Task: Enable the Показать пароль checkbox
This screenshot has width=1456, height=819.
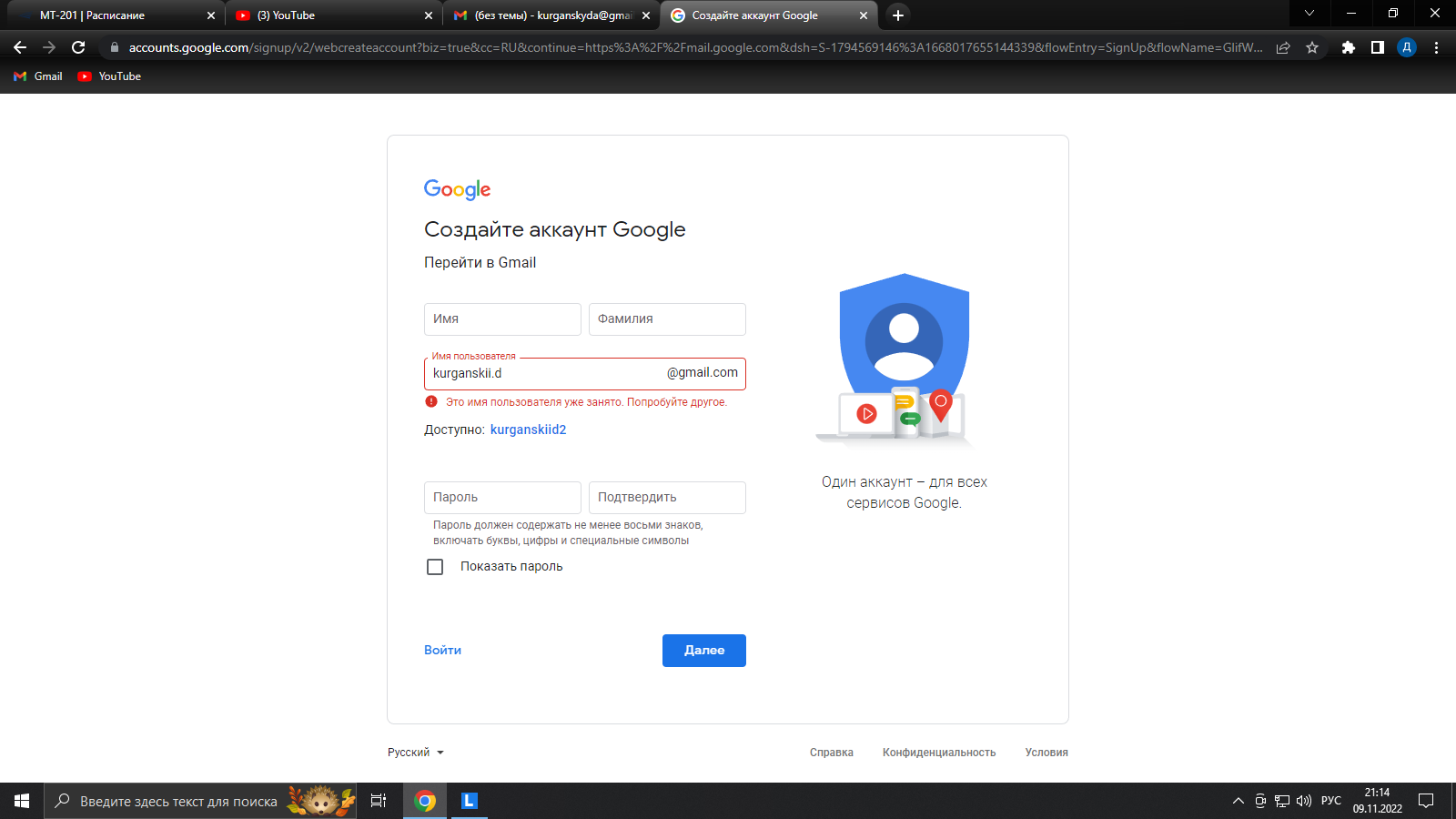Action: coord(435,567)
